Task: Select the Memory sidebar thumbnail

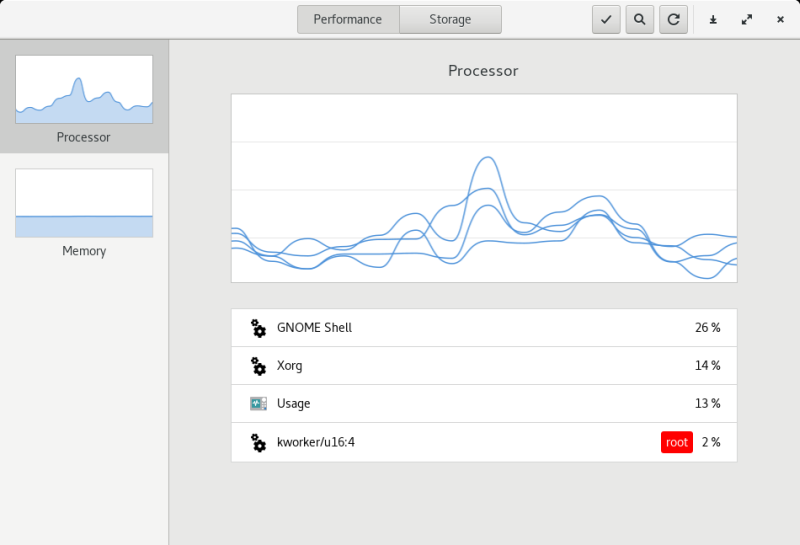Action: (84, 212)
